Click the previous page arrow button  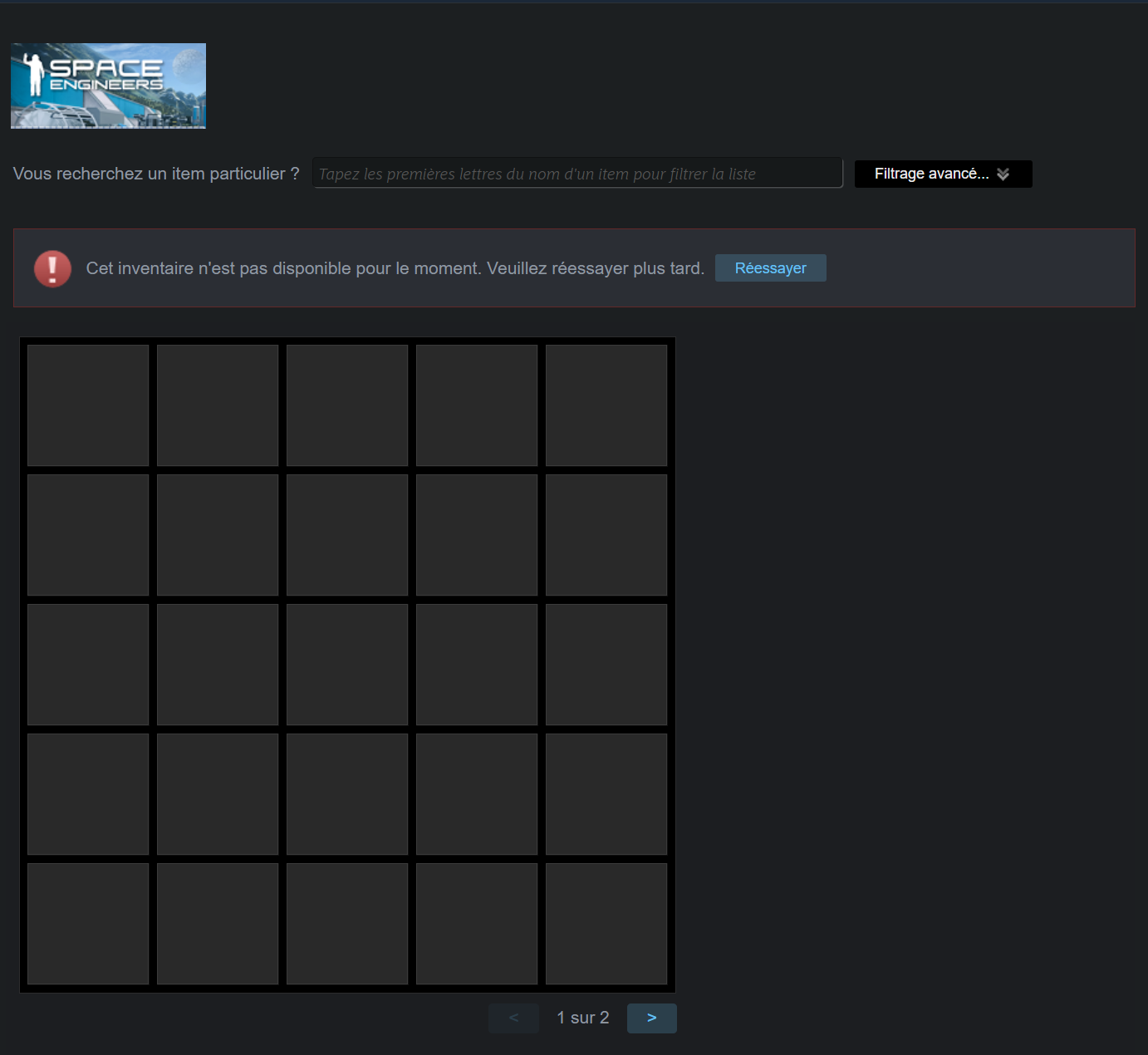click(x=513, y=1018)
